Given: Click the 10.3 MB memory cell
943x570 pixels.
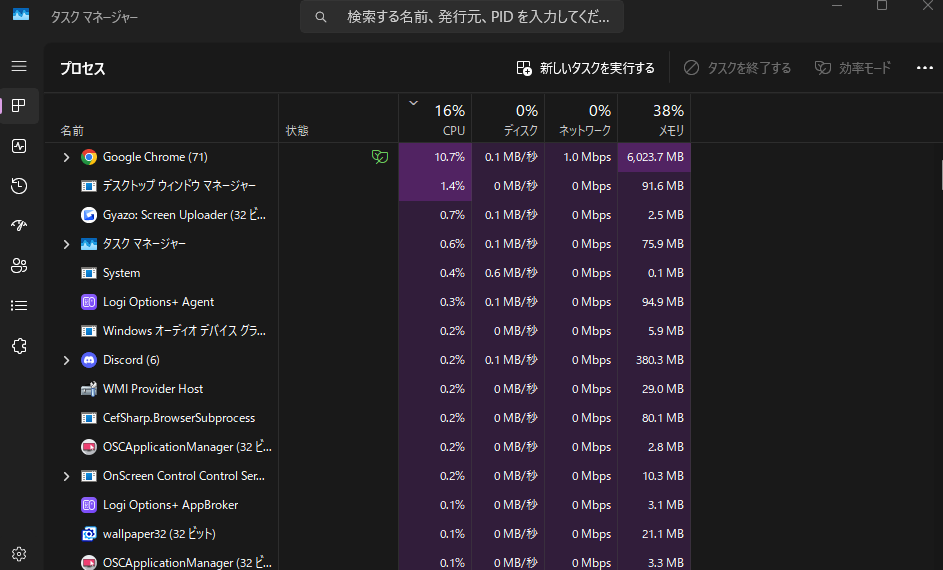Looking at the screenshot, I should (654, 476).
